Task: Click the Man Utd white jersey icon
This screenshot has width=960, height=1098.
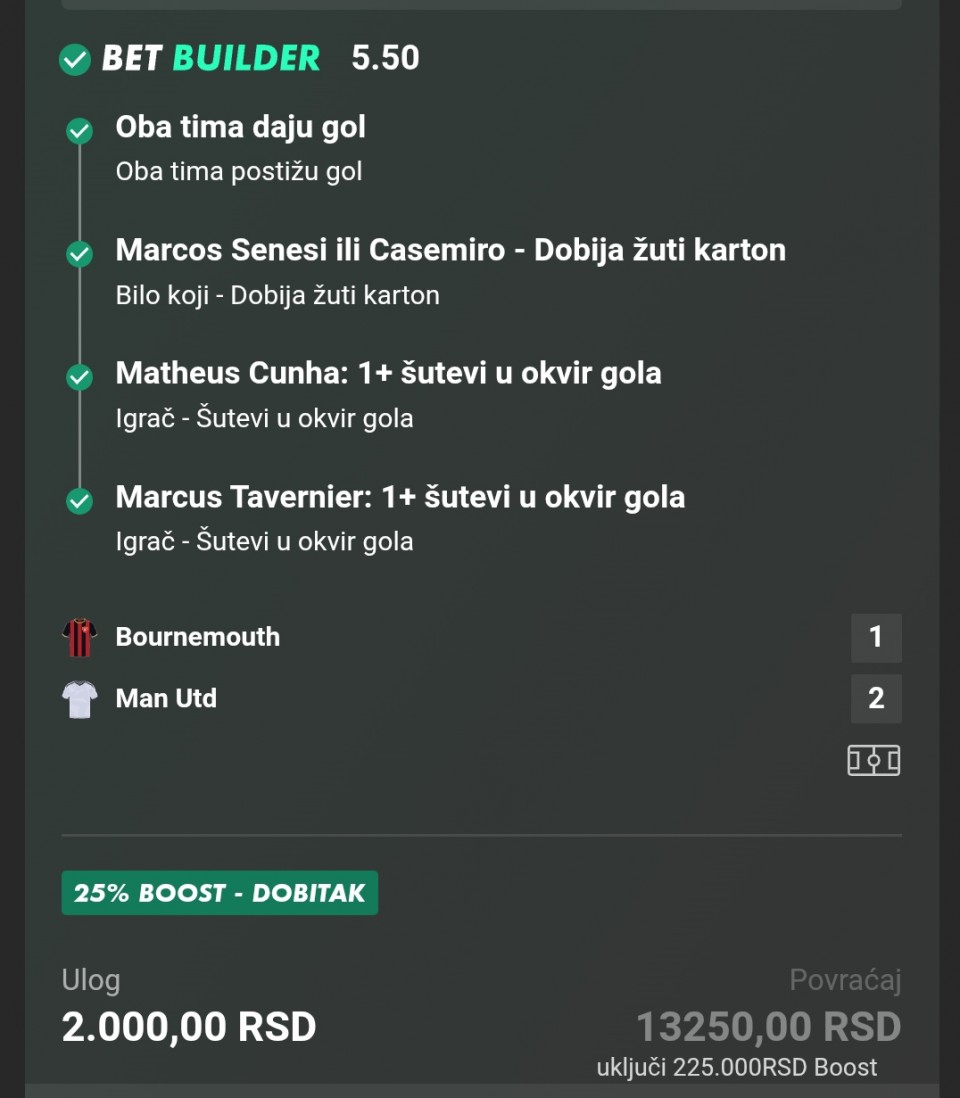Action: click(79, 699)
